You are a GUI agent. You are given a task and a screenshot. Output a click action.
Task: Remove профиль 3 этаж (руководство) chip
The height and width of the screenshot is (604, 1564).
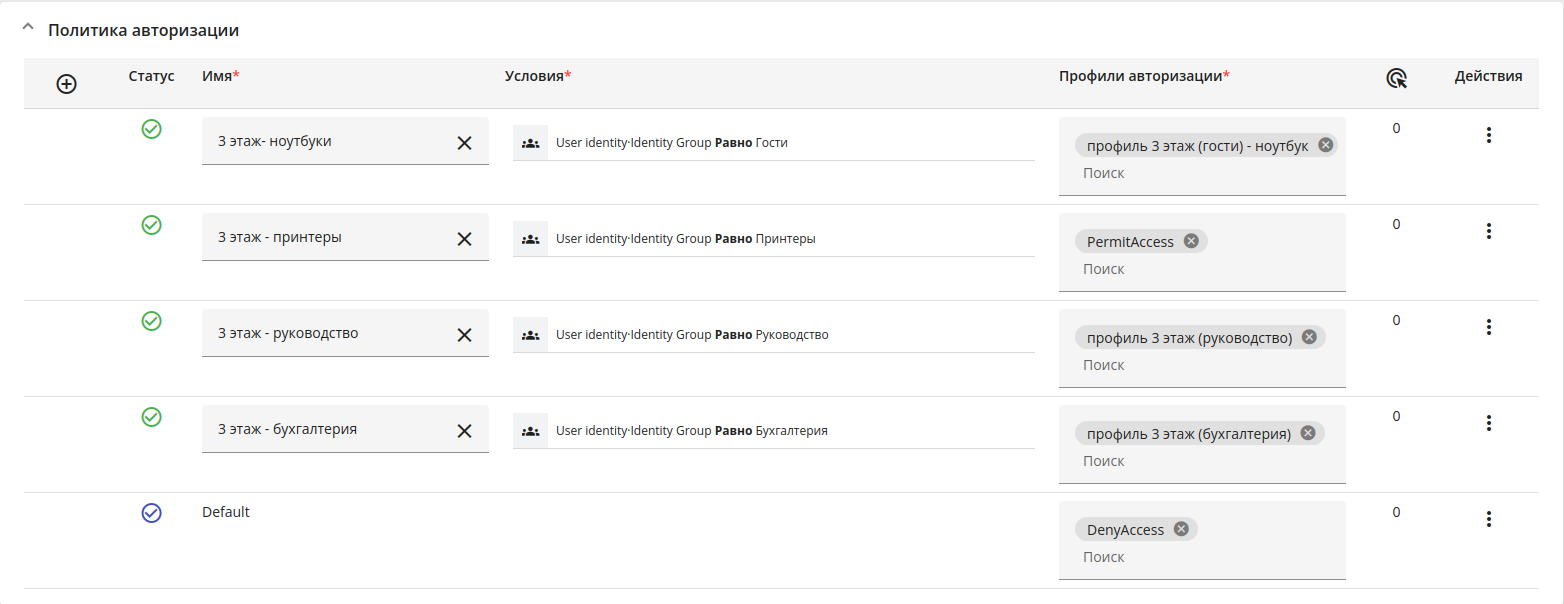[x=1309, y=337]
